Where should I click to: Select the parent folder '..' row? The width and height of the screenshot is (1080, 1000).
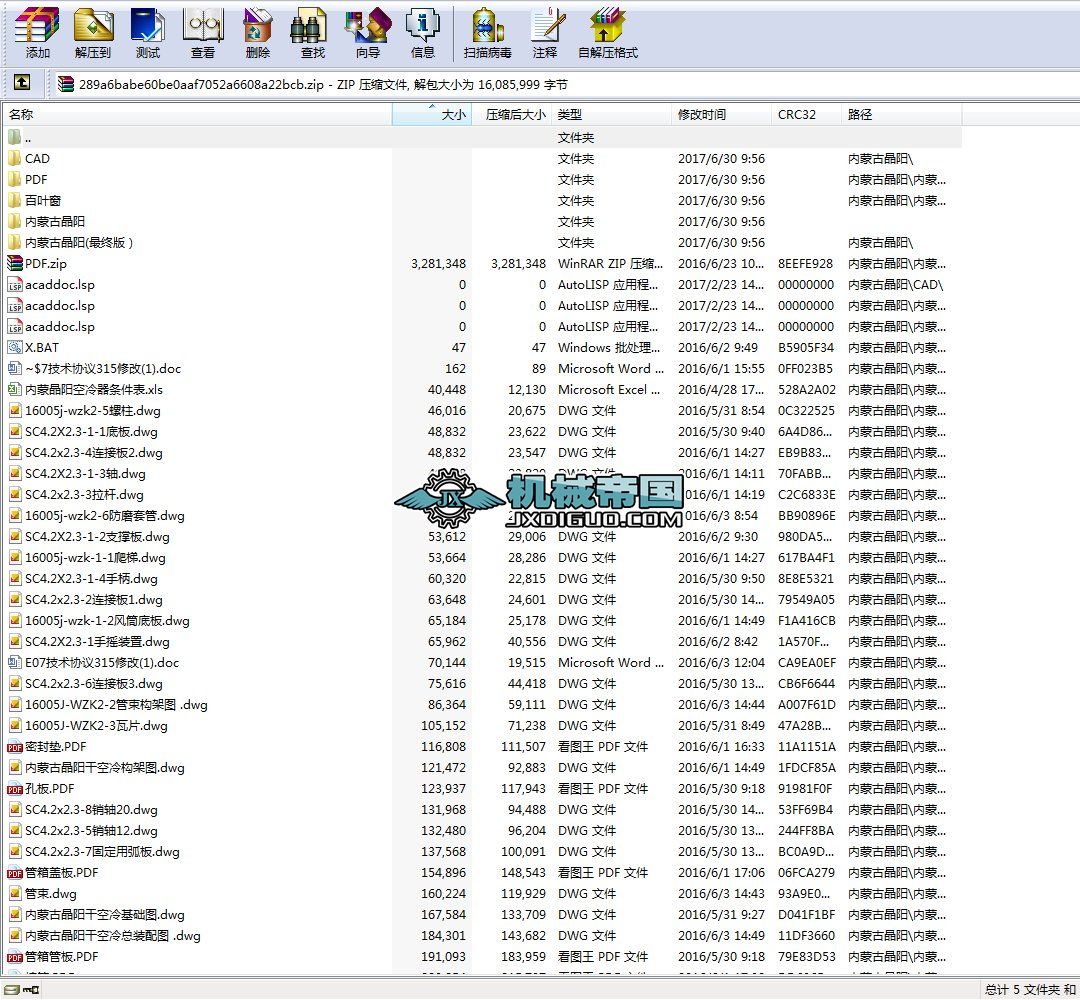pyautogui.click(x=482, y=137)
